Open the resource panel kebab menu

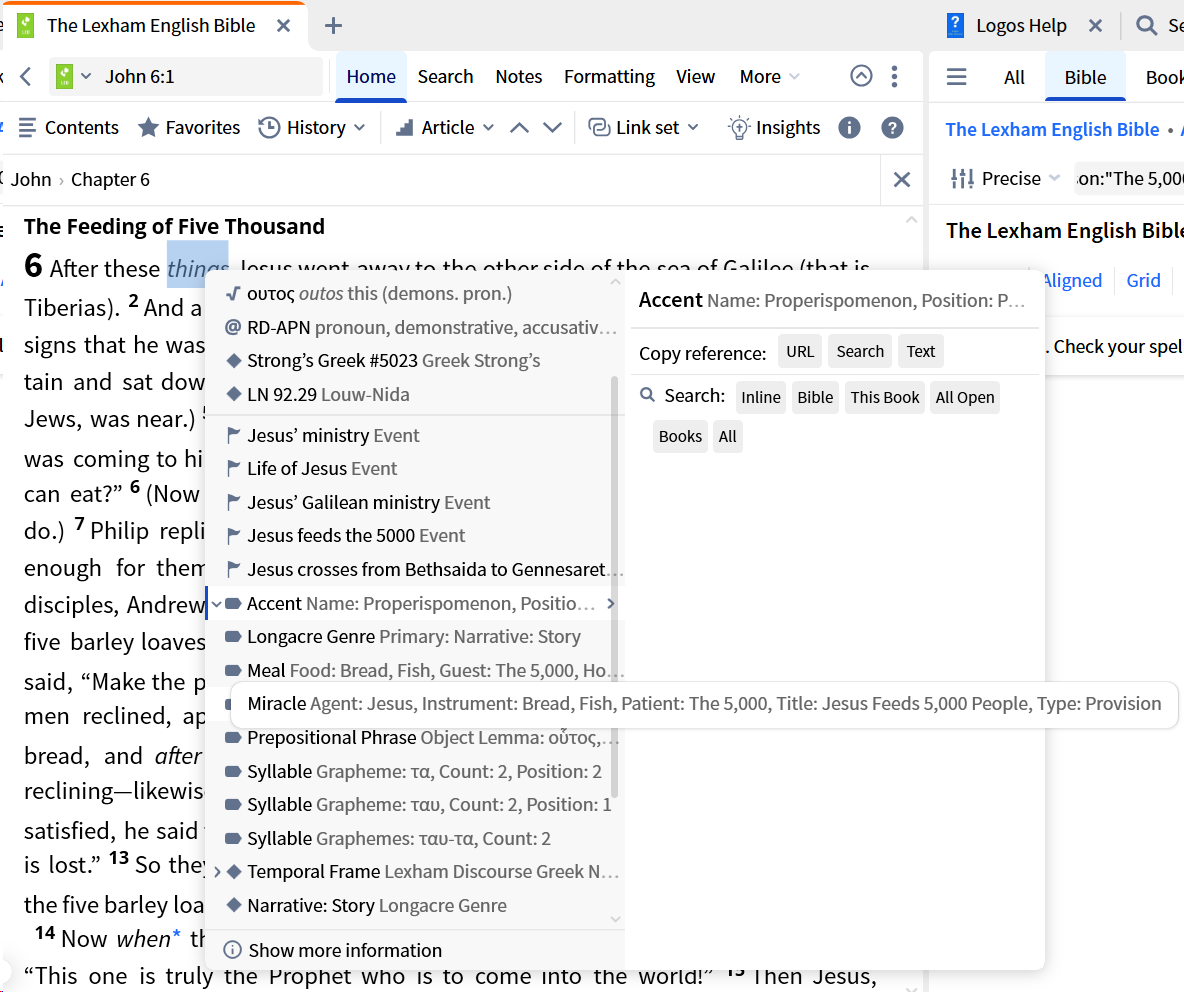894,76
